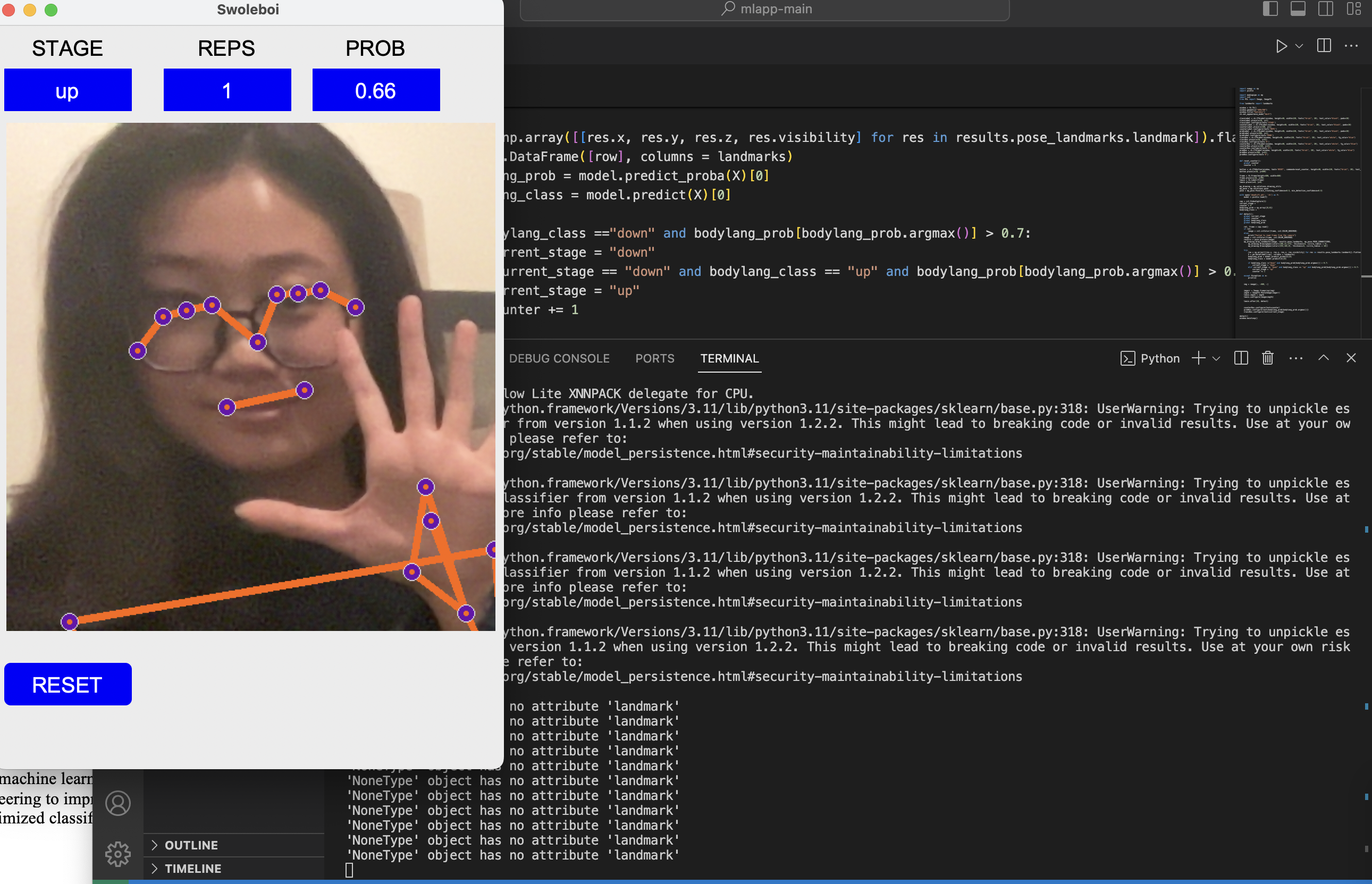Collapse the terminal panel with chevron icon

coord(1324,358)
